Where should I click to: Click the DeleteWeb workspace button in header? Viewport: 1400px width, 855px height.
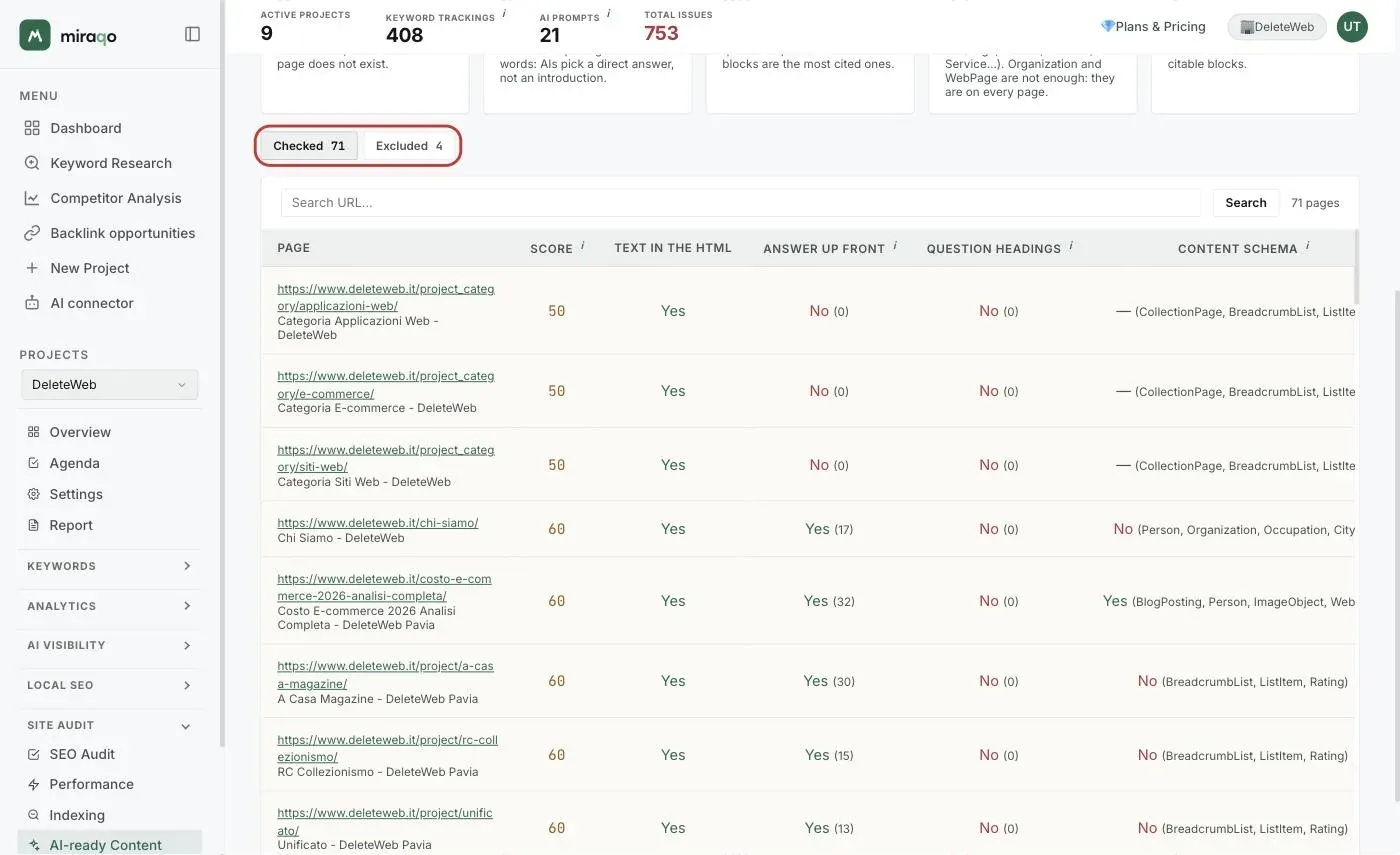tap(1277, 27)
